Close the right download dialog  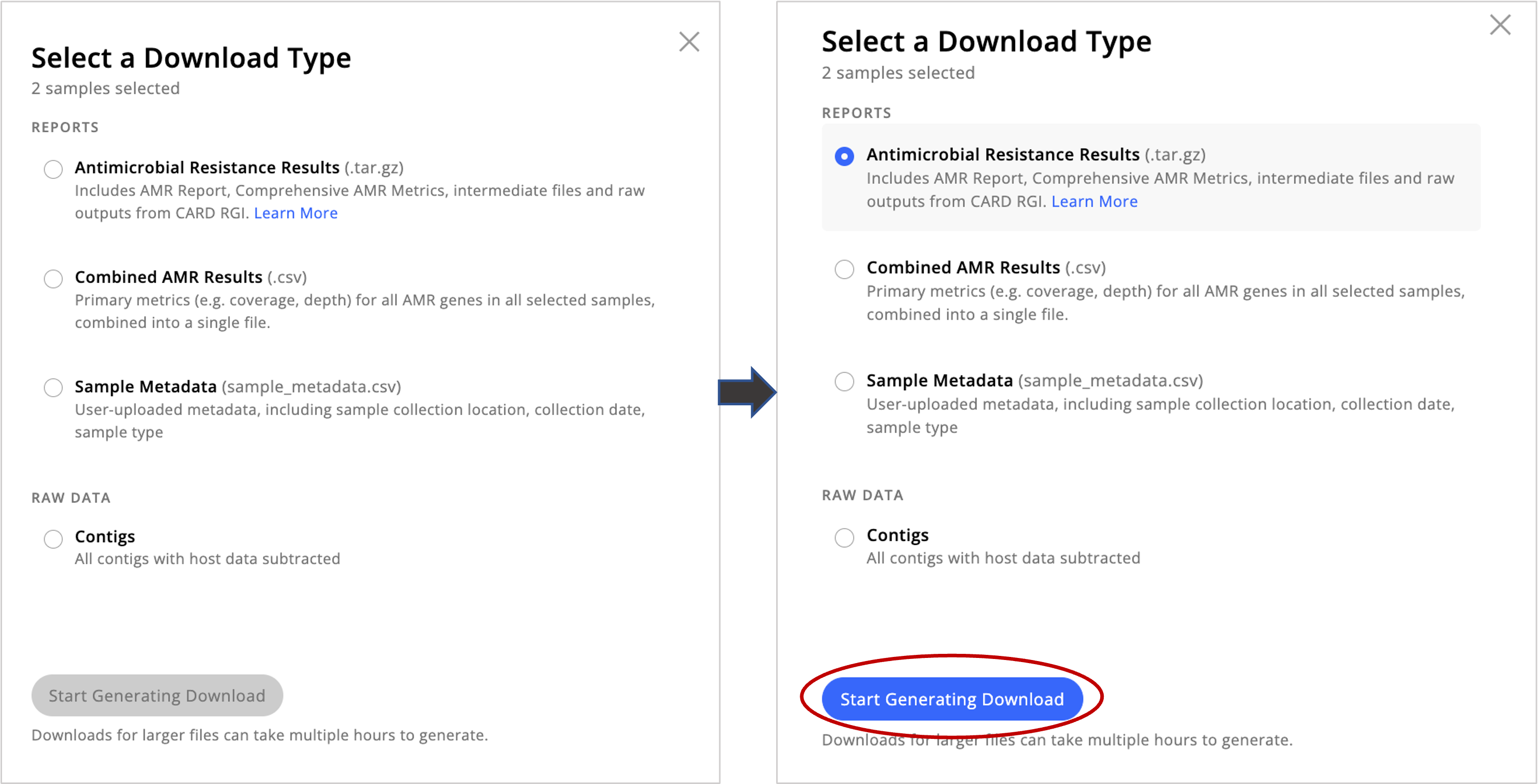(1500, 26)
